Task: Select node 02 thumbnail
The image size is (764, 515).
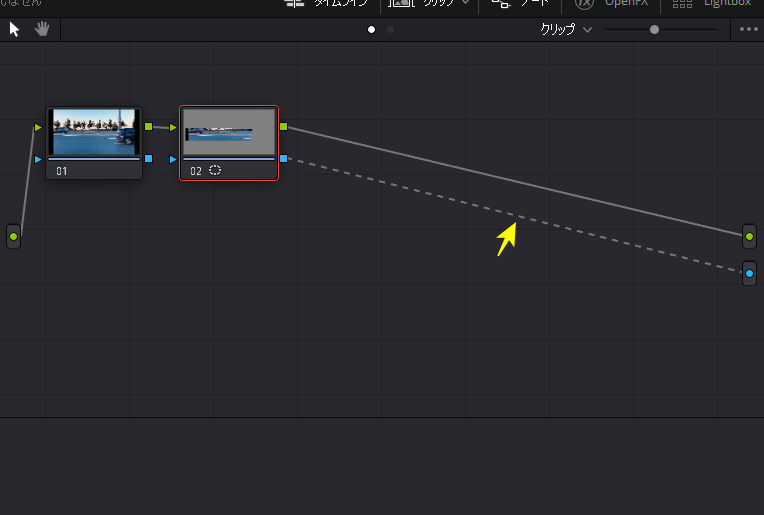Action: pos(229,132)
